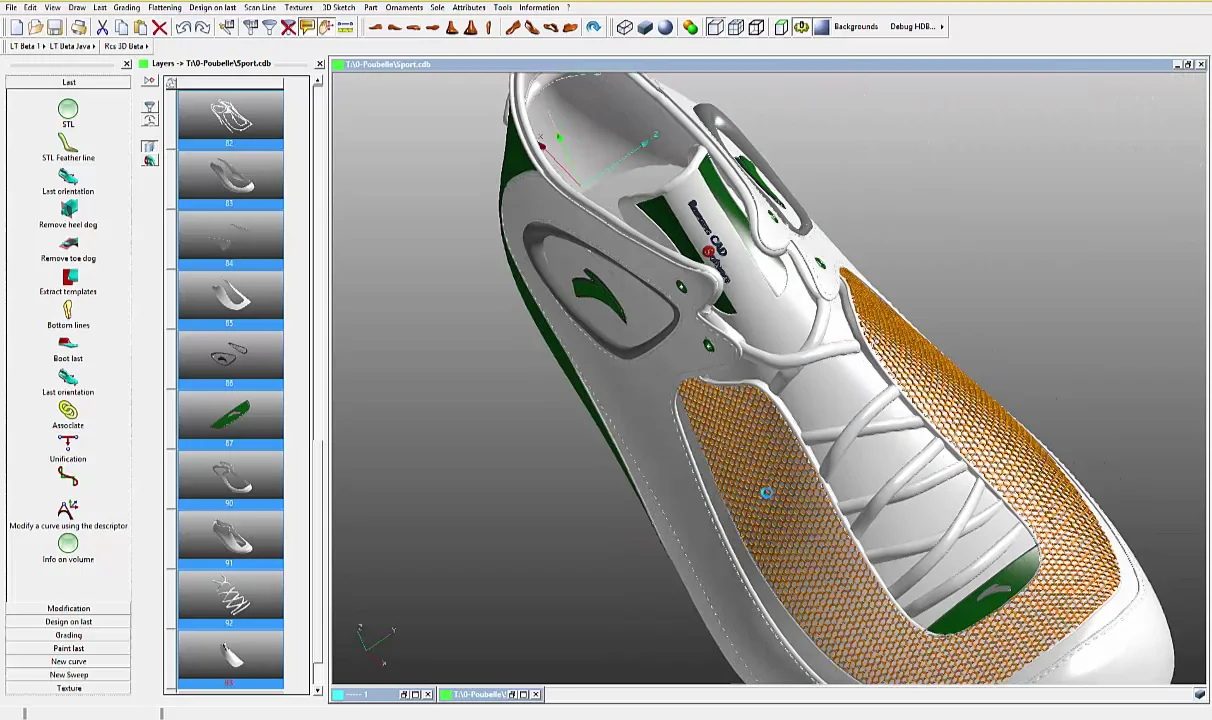The image size is (1212, 720).
Task: Toggle the yellow gear toolbar icon
Action: (x=801, y=27)
